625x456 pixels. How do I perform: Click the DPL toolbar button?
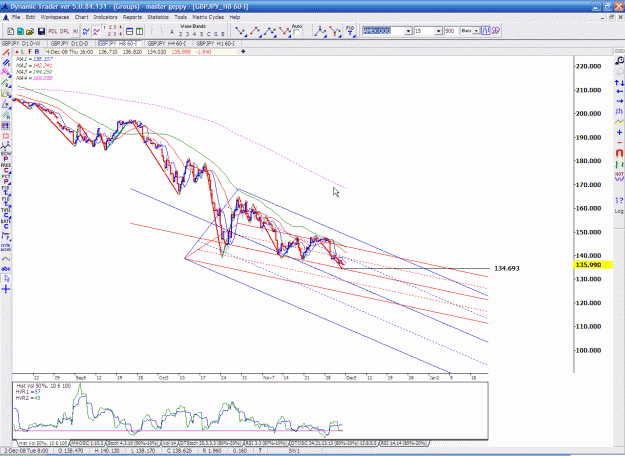click(64, 31)
